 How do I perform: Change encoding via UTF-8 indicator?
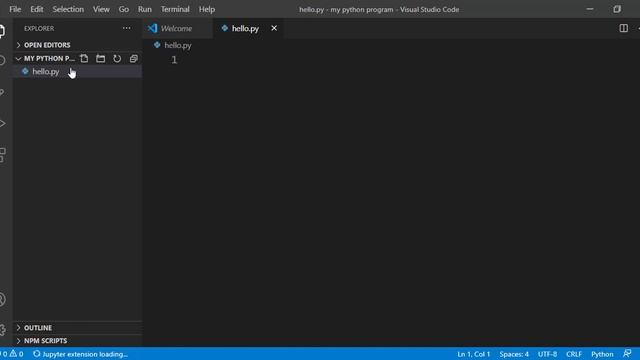547,354
